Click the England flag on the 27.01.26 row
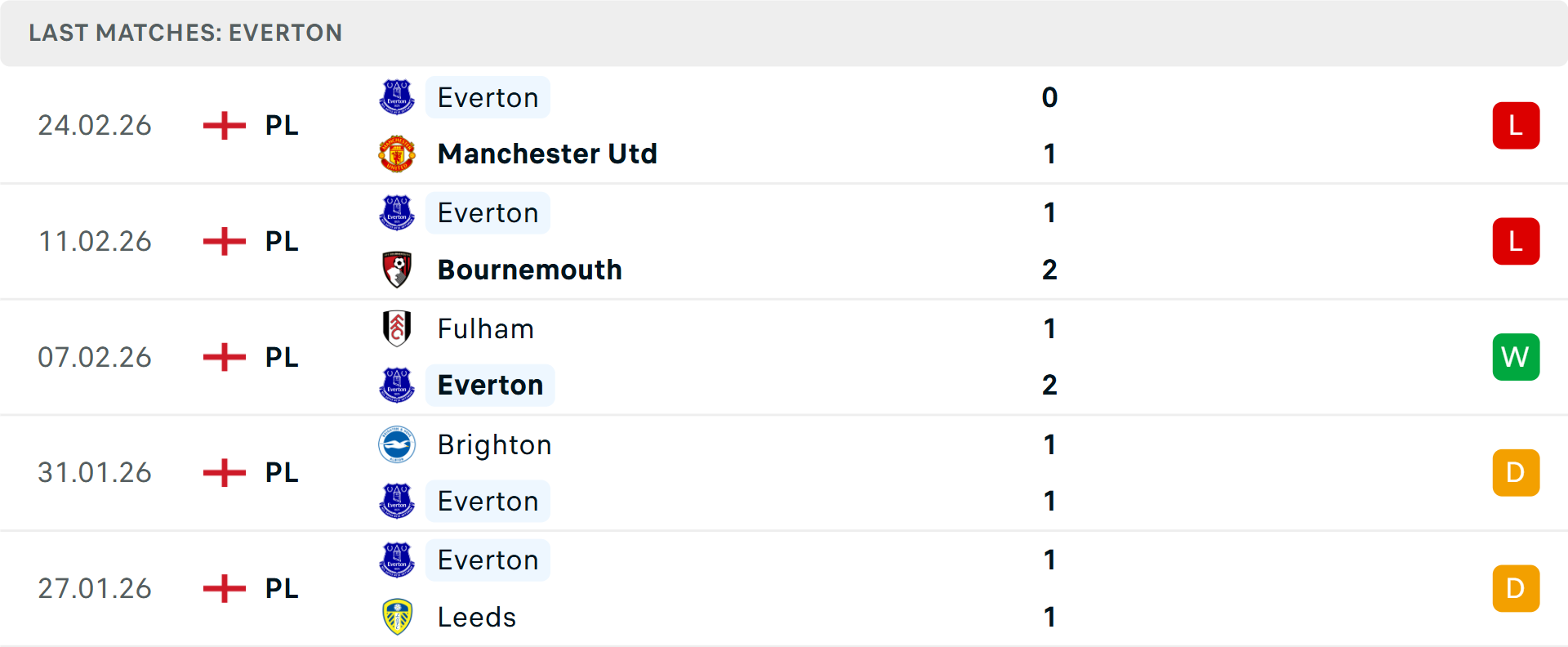 click(x=224, y=588)
